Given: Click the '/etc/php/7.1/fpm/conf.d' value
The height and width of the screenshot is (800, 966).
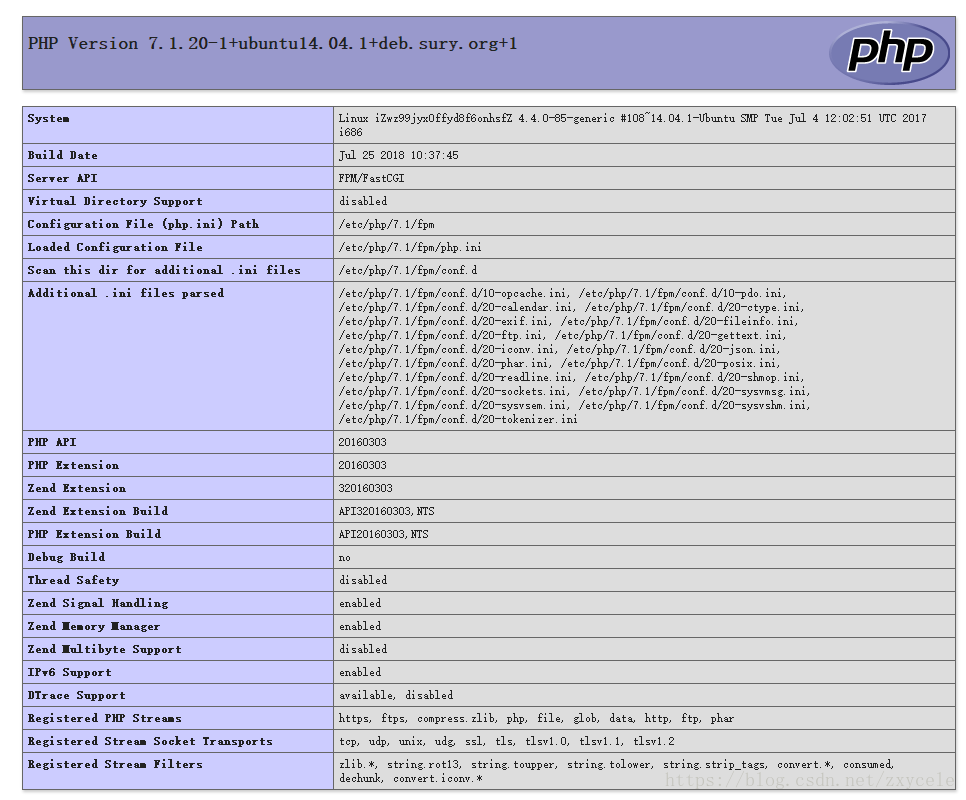Looking at the screenshot, I should pyautogui.click(x=407, y=270).
